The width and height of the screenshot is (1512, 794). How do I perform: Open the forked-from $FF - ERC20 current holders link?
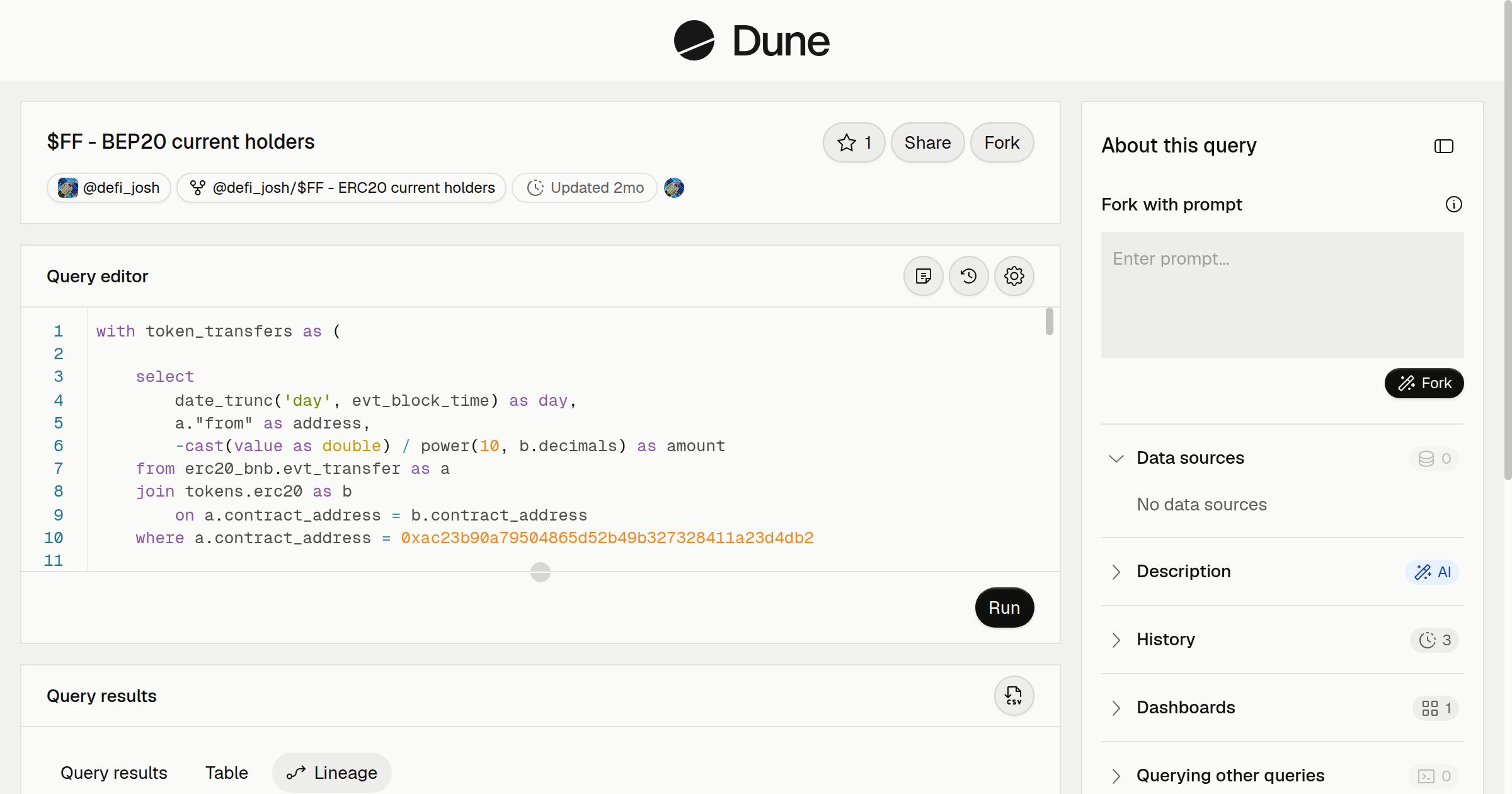tap(341, 188)
